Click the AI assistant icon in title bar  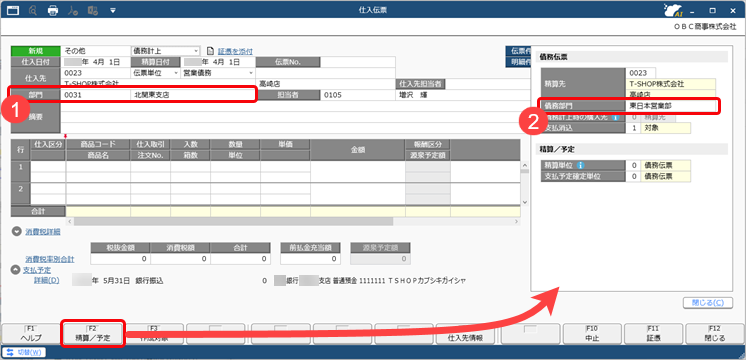[673, 10]
